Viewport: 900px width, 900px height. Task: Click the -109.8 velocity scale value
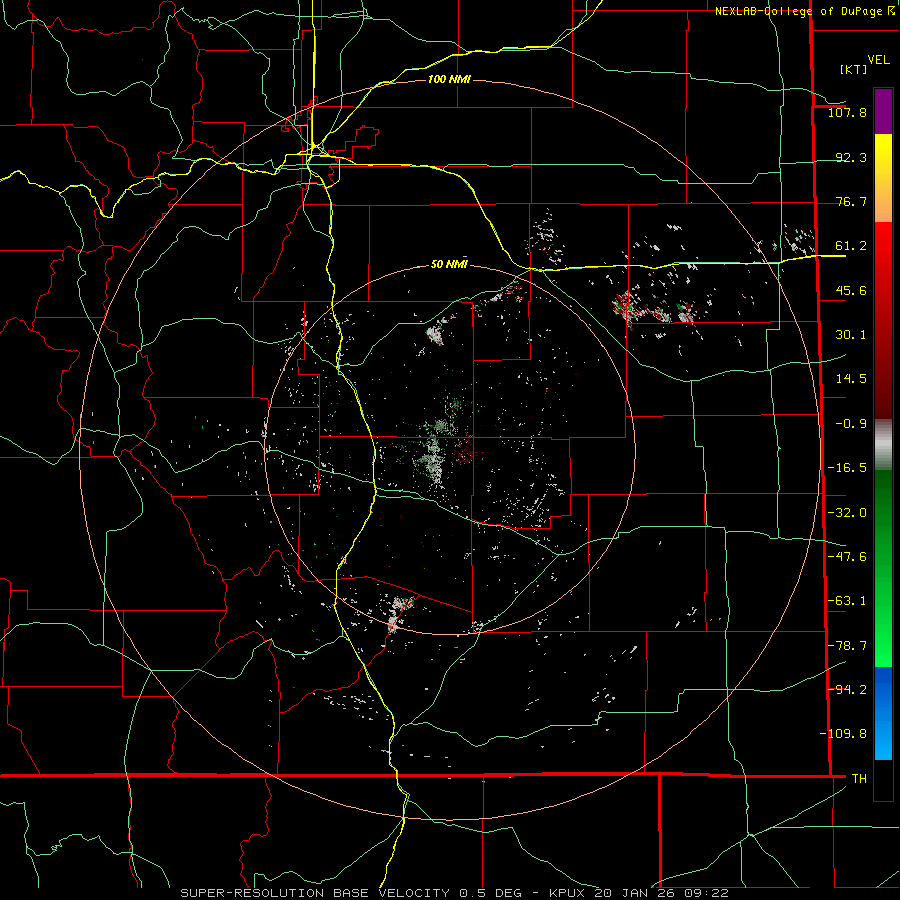tap(843, 734)
